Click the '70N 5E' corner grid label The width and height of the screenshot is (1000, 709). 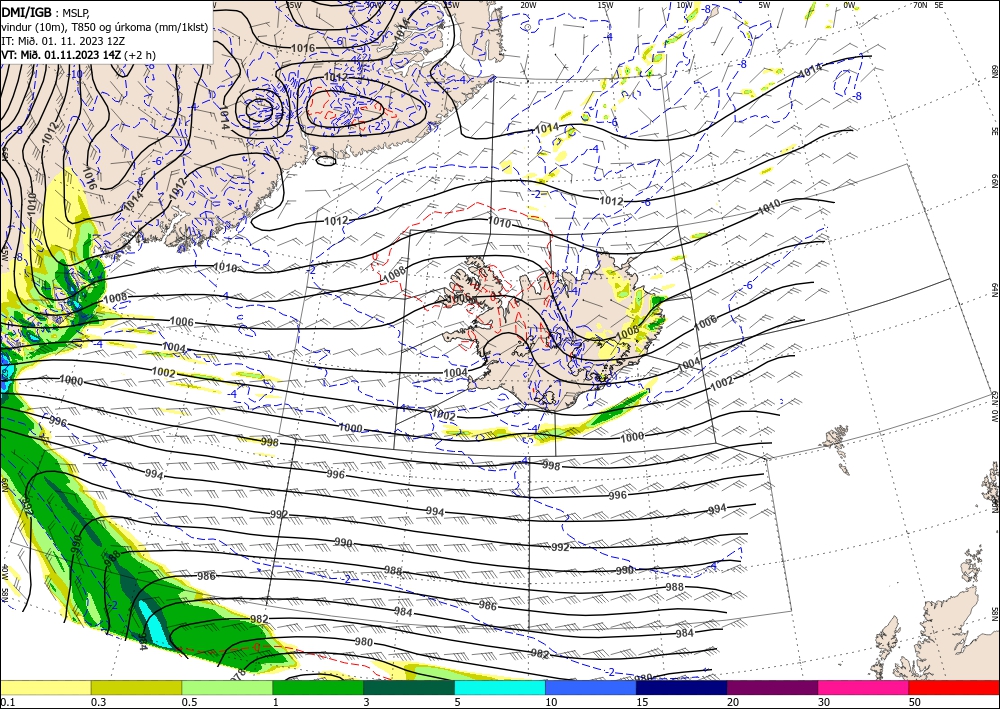pyautogui.click(x=928, y=5)
